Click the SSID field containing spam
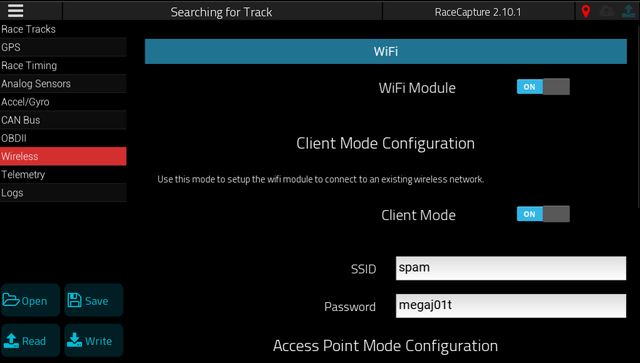This screenshot has width=640, height=363. (x=511, y=268)
